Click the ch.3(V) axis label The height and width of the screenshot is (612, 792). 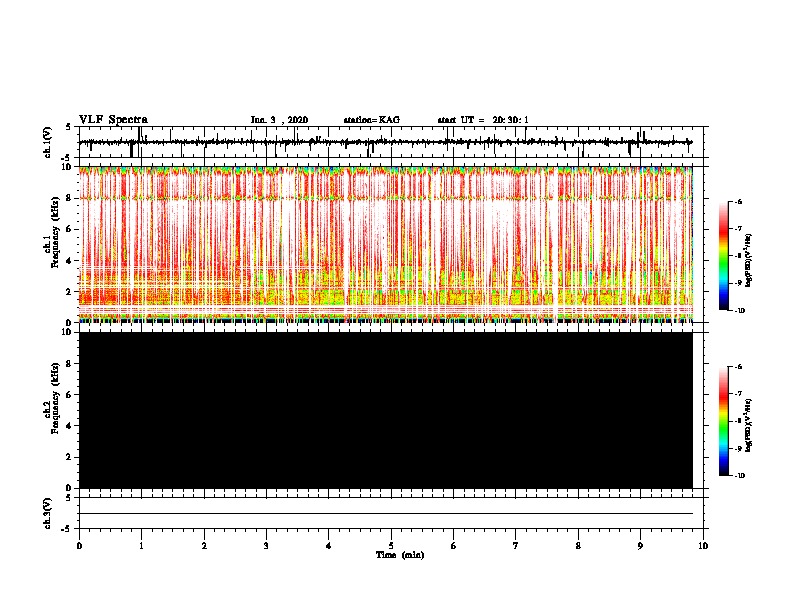tap(48, 513)
